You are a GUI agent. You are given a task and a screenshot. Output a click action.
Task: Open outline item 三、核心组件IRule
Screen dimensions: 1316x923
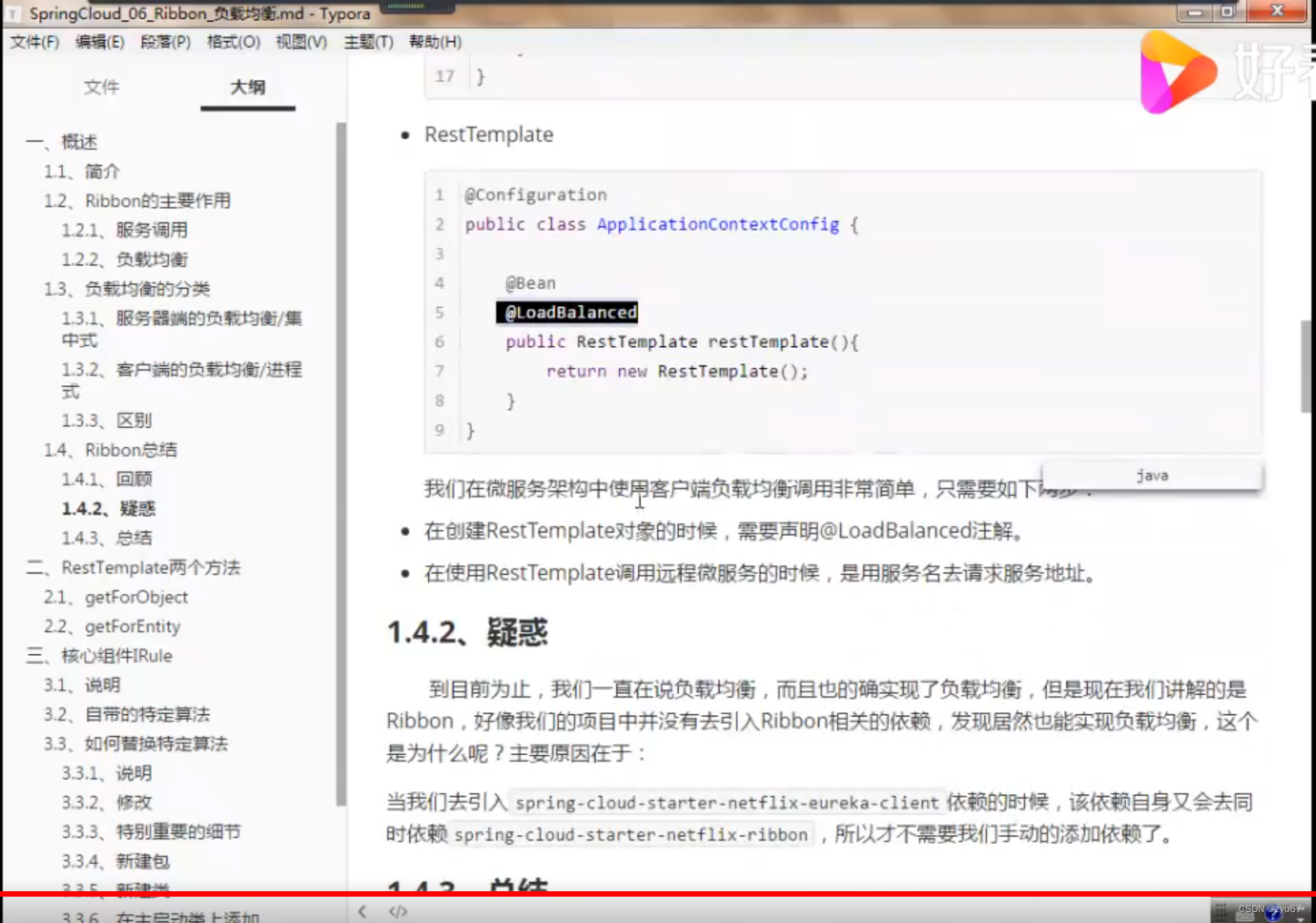pos(99,656)
